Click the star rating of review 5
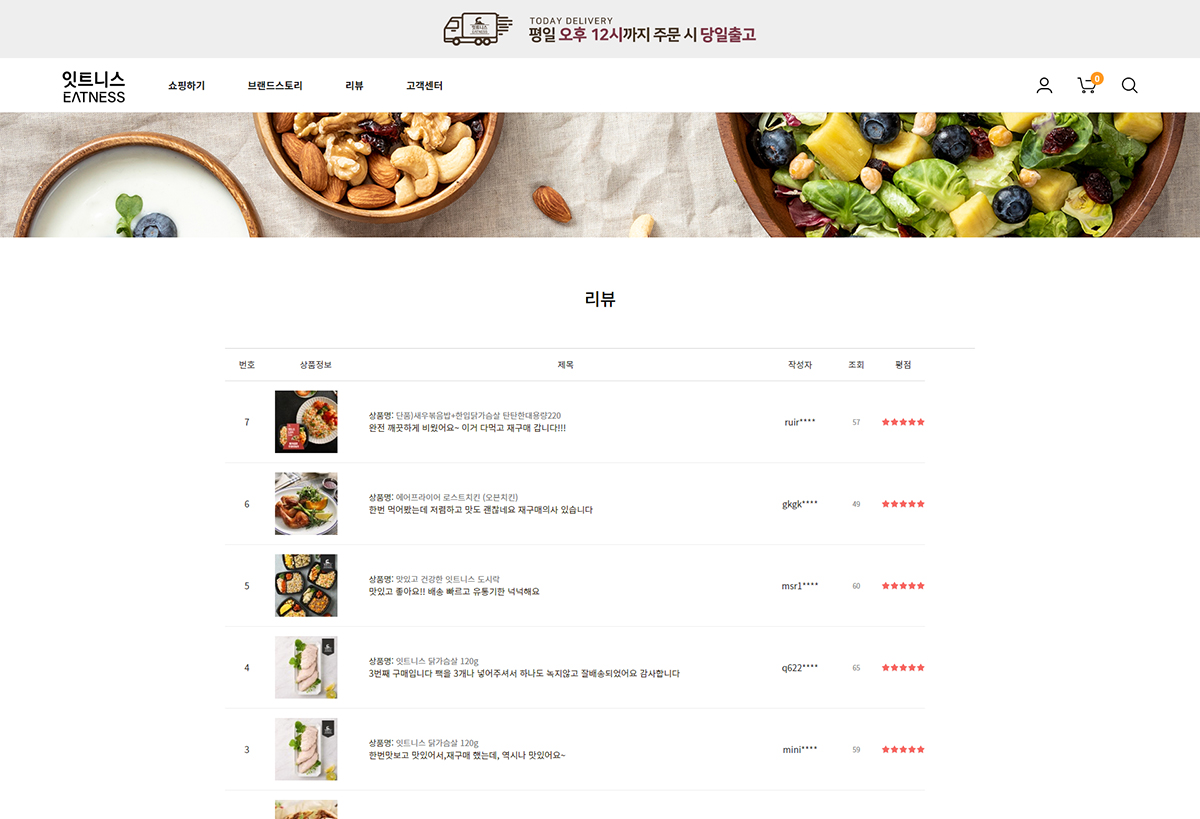Image resolution: width=1200 pixels, height=819 pixels. click(903, 586)
